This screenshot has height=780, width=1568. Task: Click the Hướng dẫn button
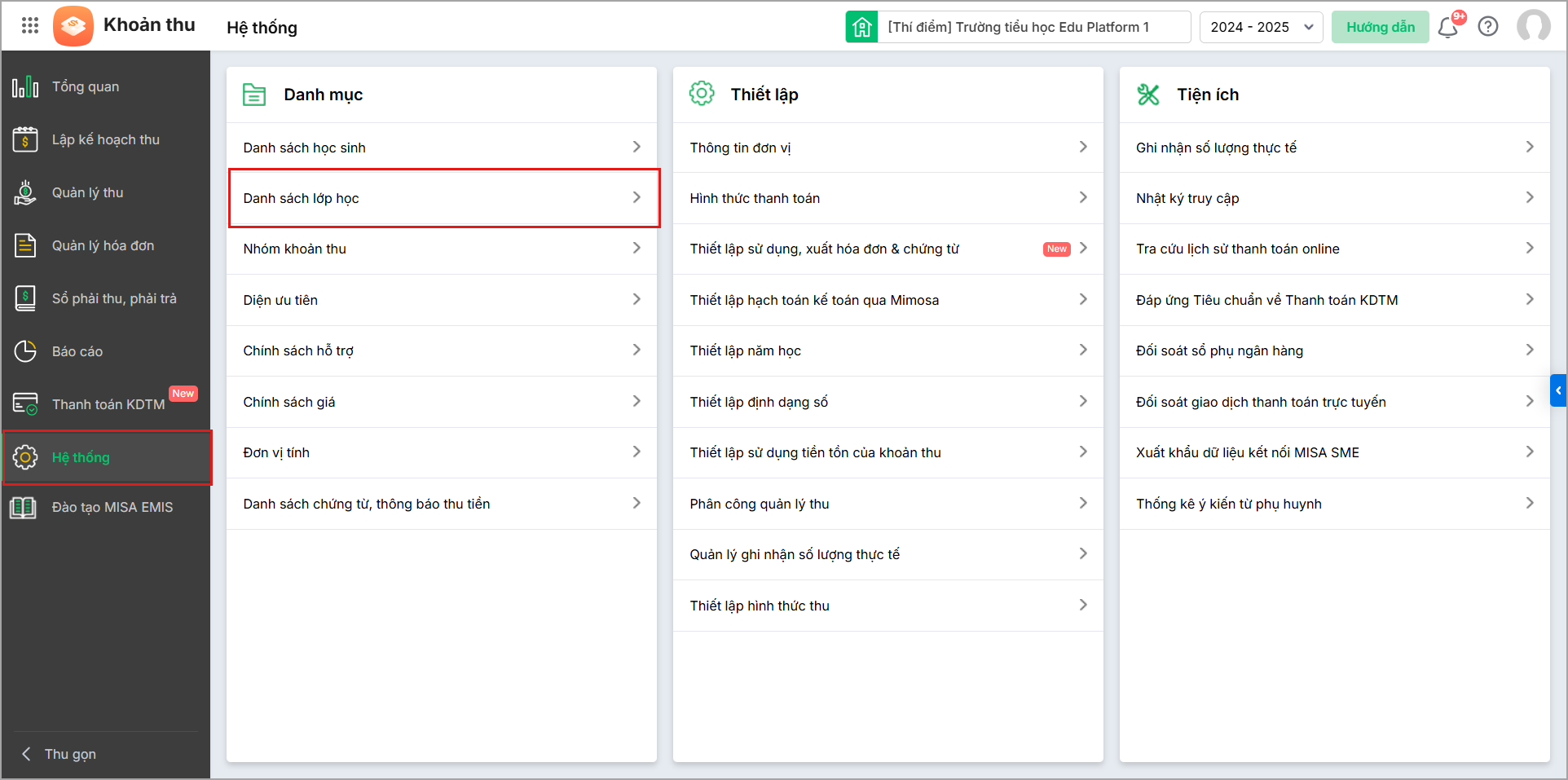[1381, 27]
